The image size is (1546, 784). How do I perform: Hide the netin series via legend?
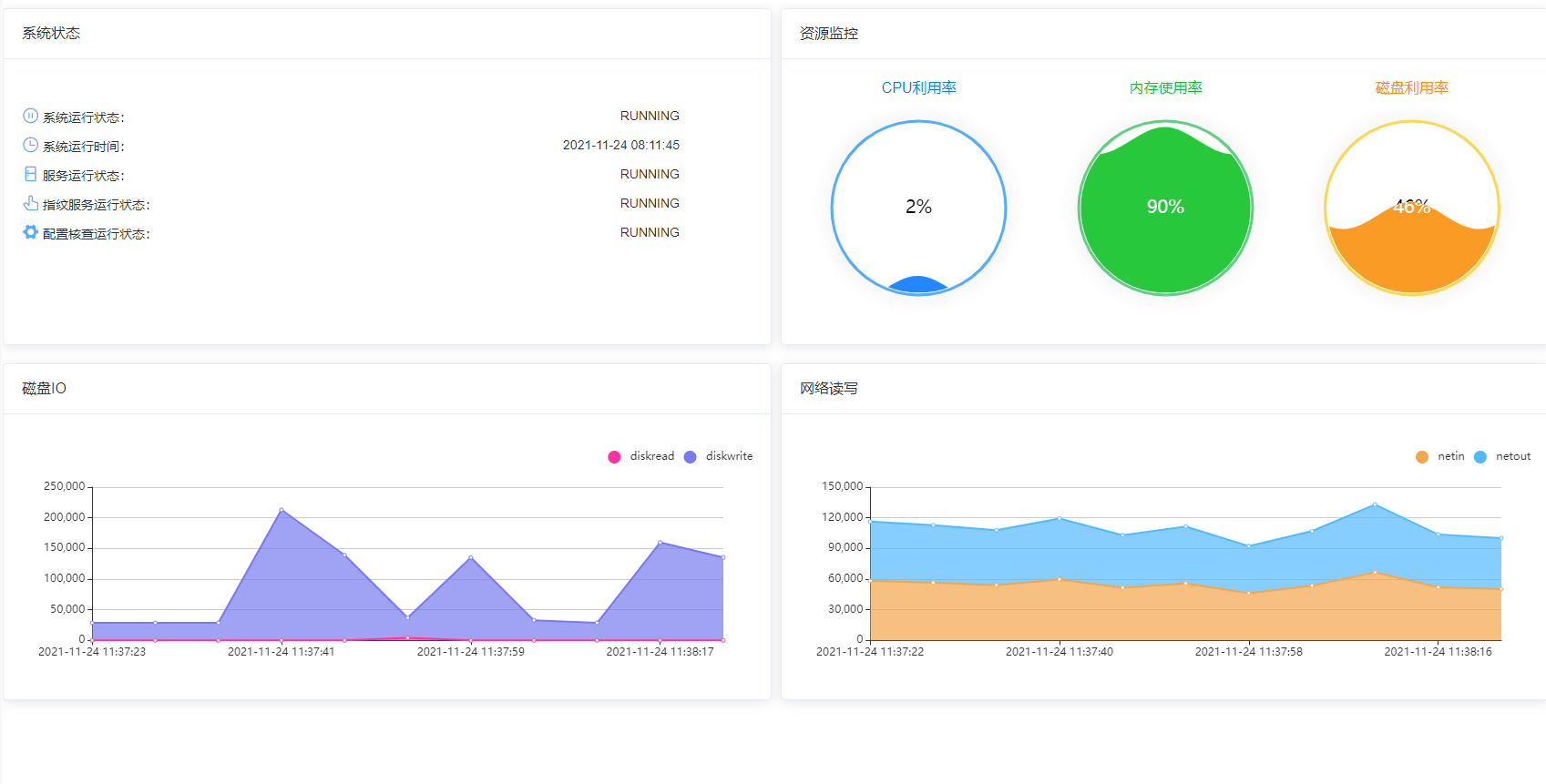(x=1440, y=456)
